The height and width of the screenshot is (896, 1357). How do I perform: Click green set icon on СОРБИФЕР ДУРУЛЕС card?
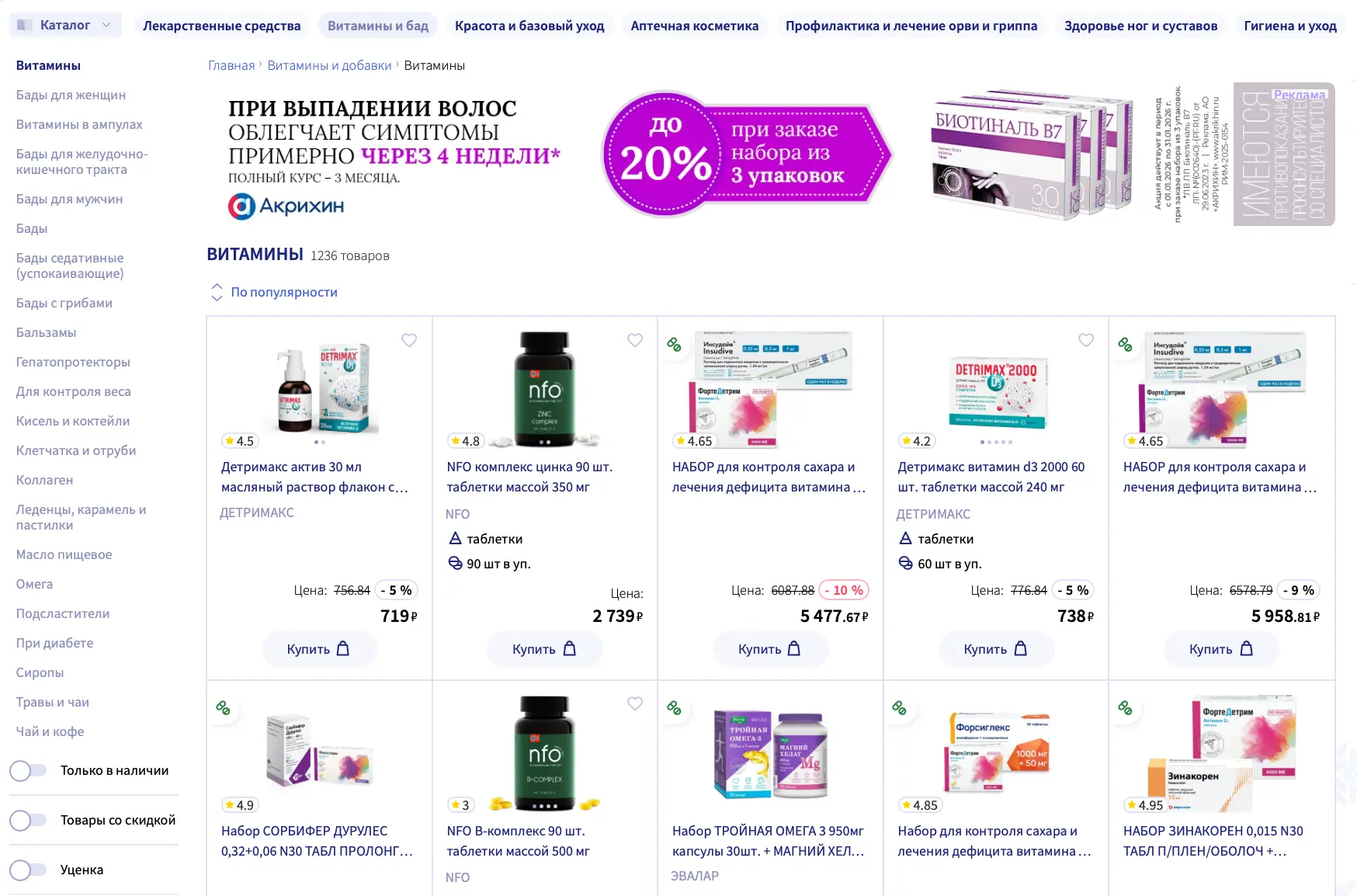pos(224,708)
